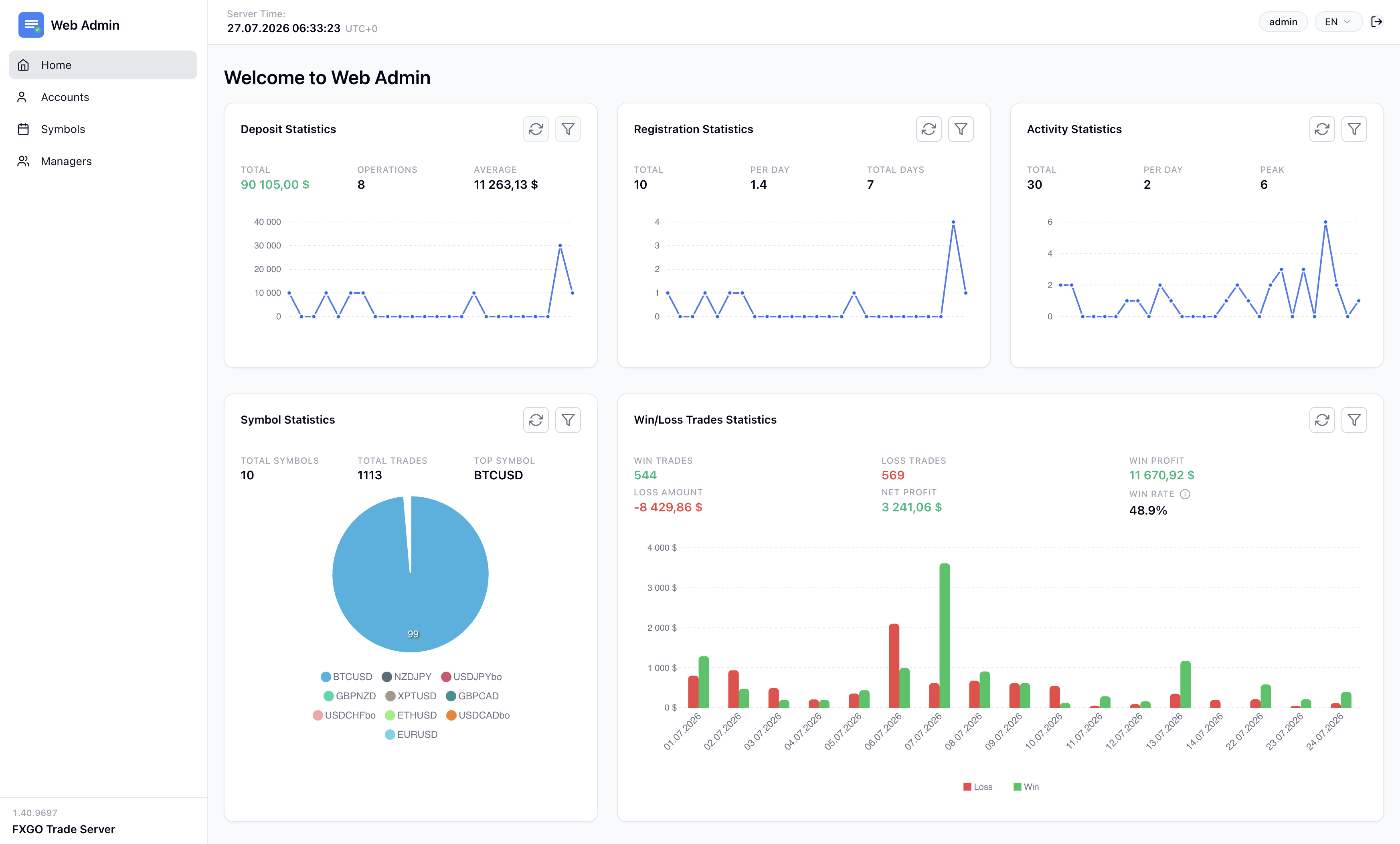1400x844 pixels.
Task: Refresh Registration Statistics card
Action: pyautogui.click(x=929, y=129)
